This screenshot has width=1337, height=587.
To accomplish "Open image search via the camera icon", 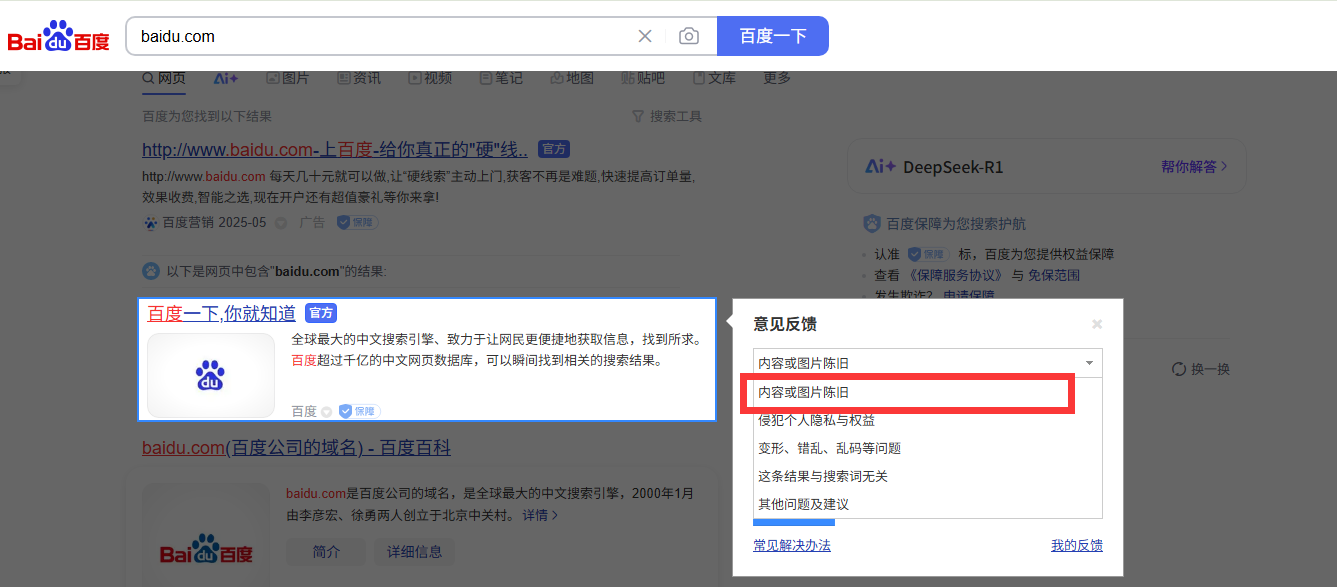I will [689, 36].
